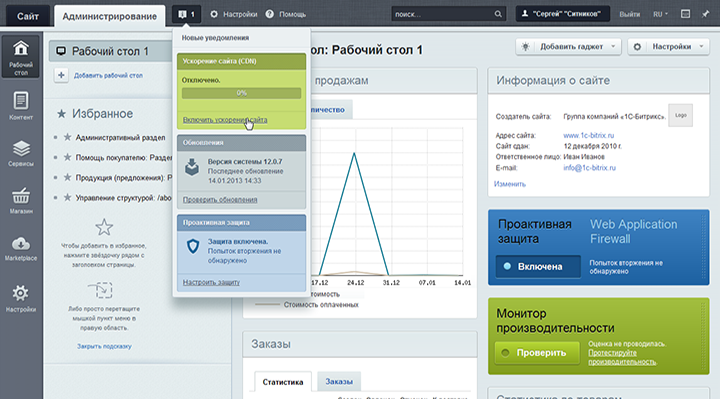Click the window layout icon in top bar

click(x=685, y=14)
